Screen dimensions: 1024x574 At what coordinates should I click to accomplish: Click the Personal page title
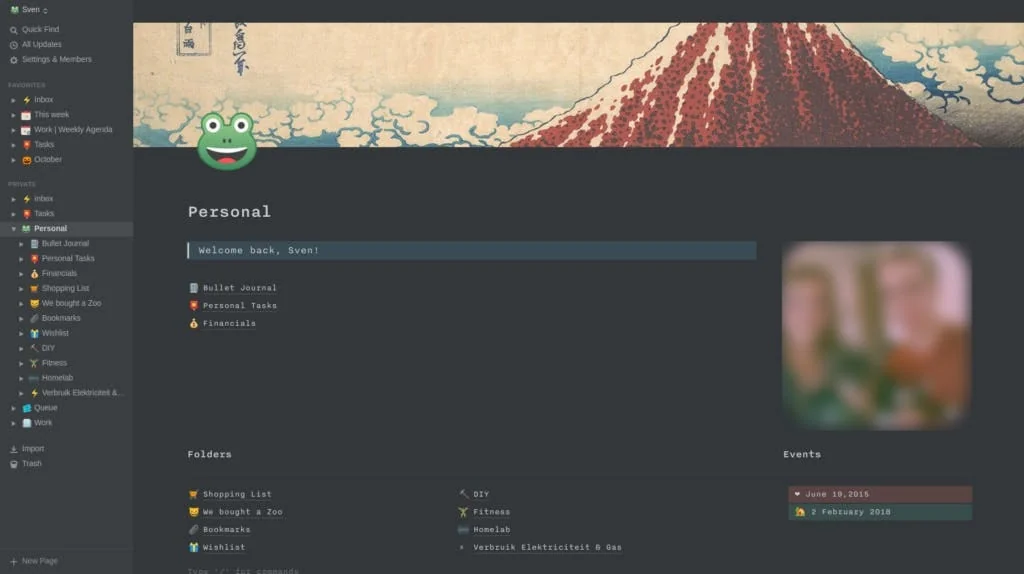pos(229,212)
